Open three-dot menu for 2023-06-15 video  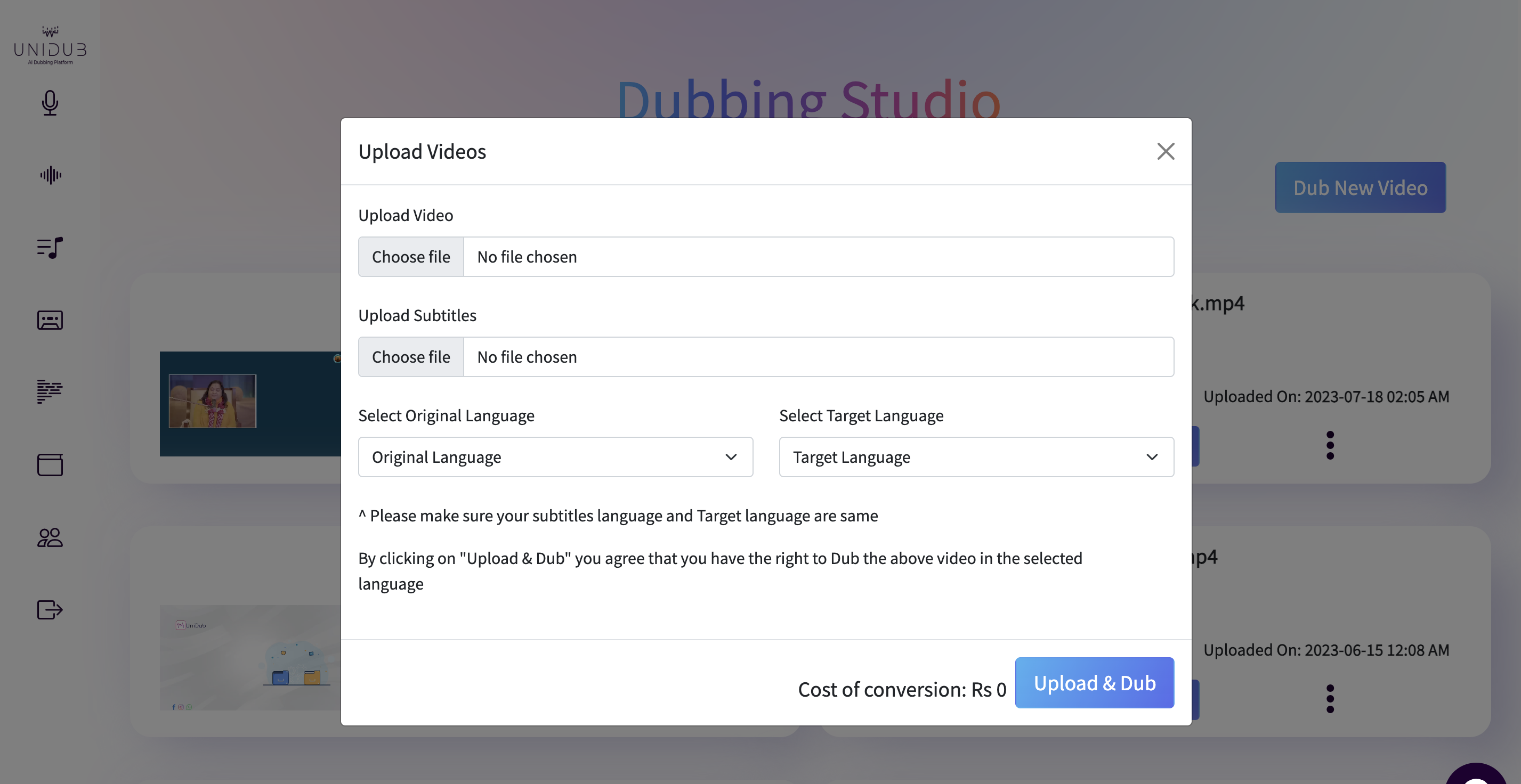(1330, 699)
